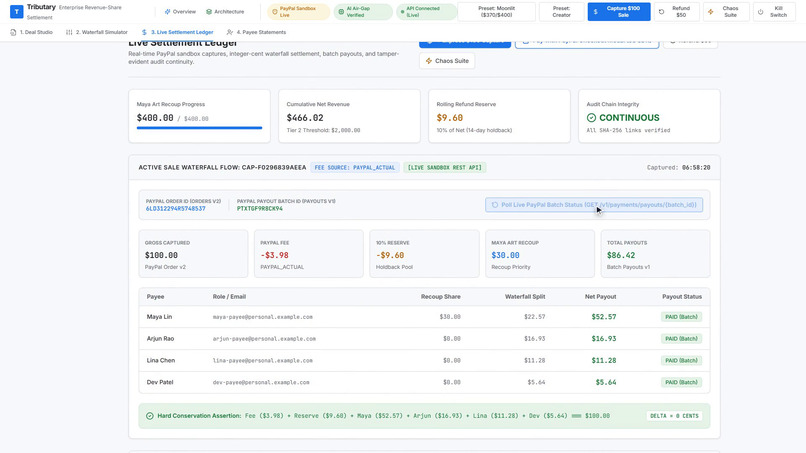This screenshot has height=453, width=806.
Task: Click the Payout Status column header
Action: 682,297
